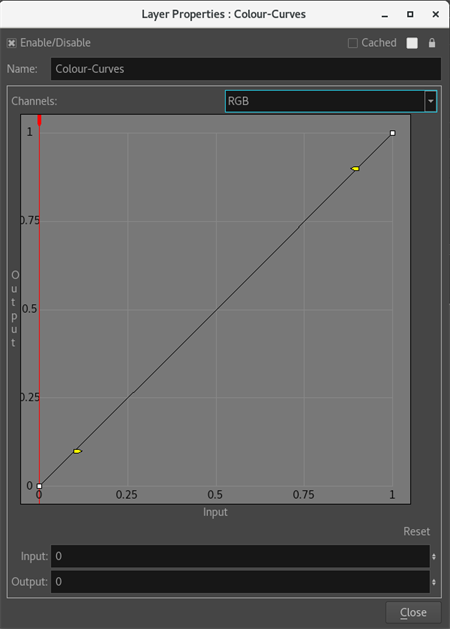This screenshot has height=629, width=450.
Task: Click the white curve point at origin
Action: 39,486
